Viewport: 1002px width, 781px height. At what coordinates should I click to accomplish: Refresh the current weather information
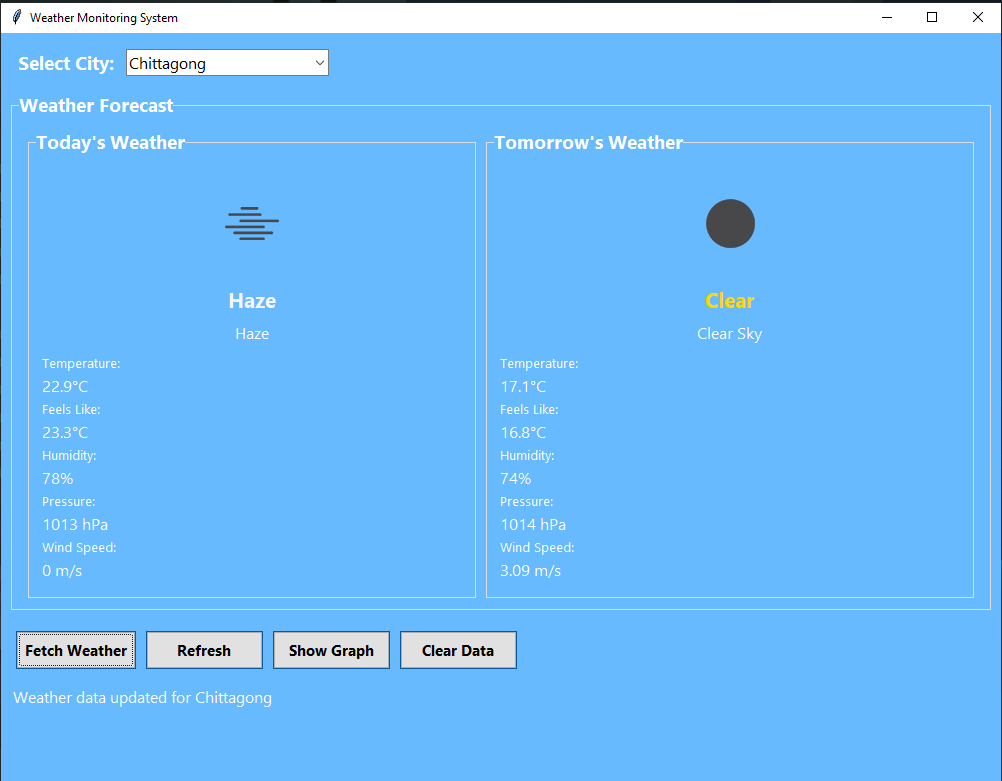pyautogui.click(x=204, y=650)
